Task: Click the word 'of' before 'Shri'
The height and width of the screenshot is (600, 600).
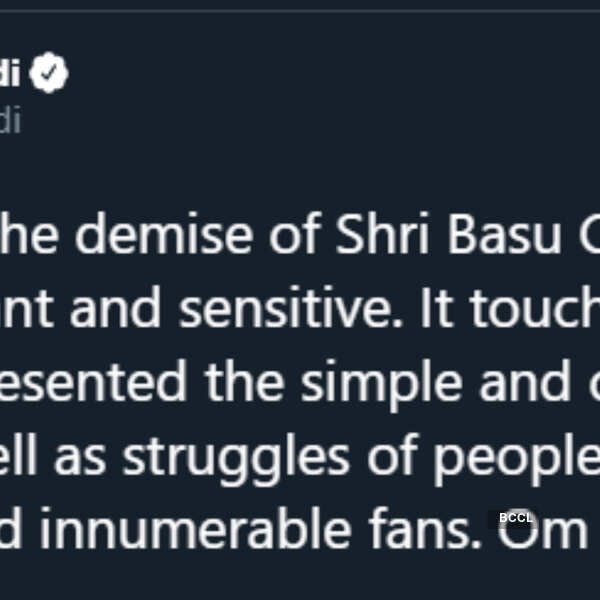Action: pos(294,233)
